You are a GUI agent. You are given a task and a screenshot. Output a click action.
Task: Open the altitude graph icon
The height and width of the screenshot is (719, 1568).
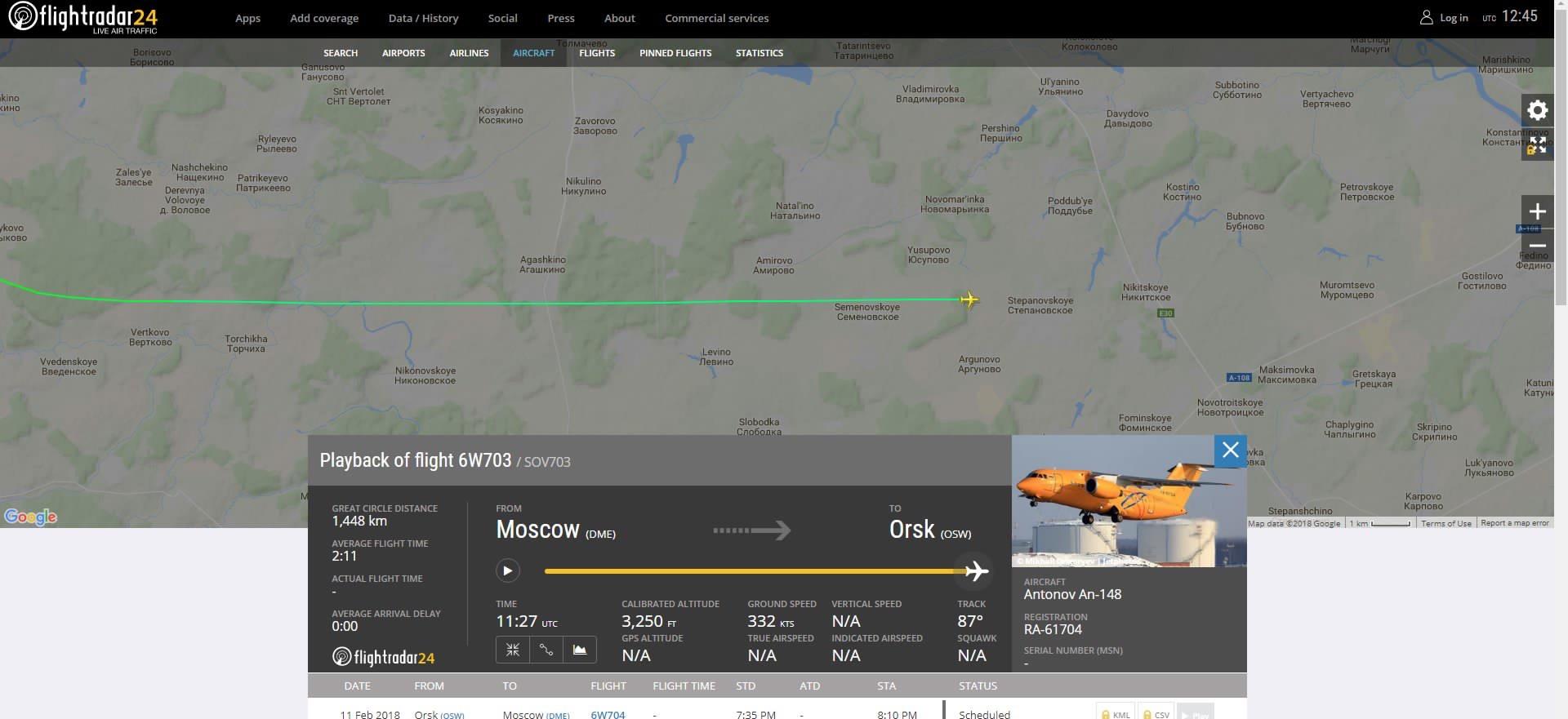(x=580, y=650)
